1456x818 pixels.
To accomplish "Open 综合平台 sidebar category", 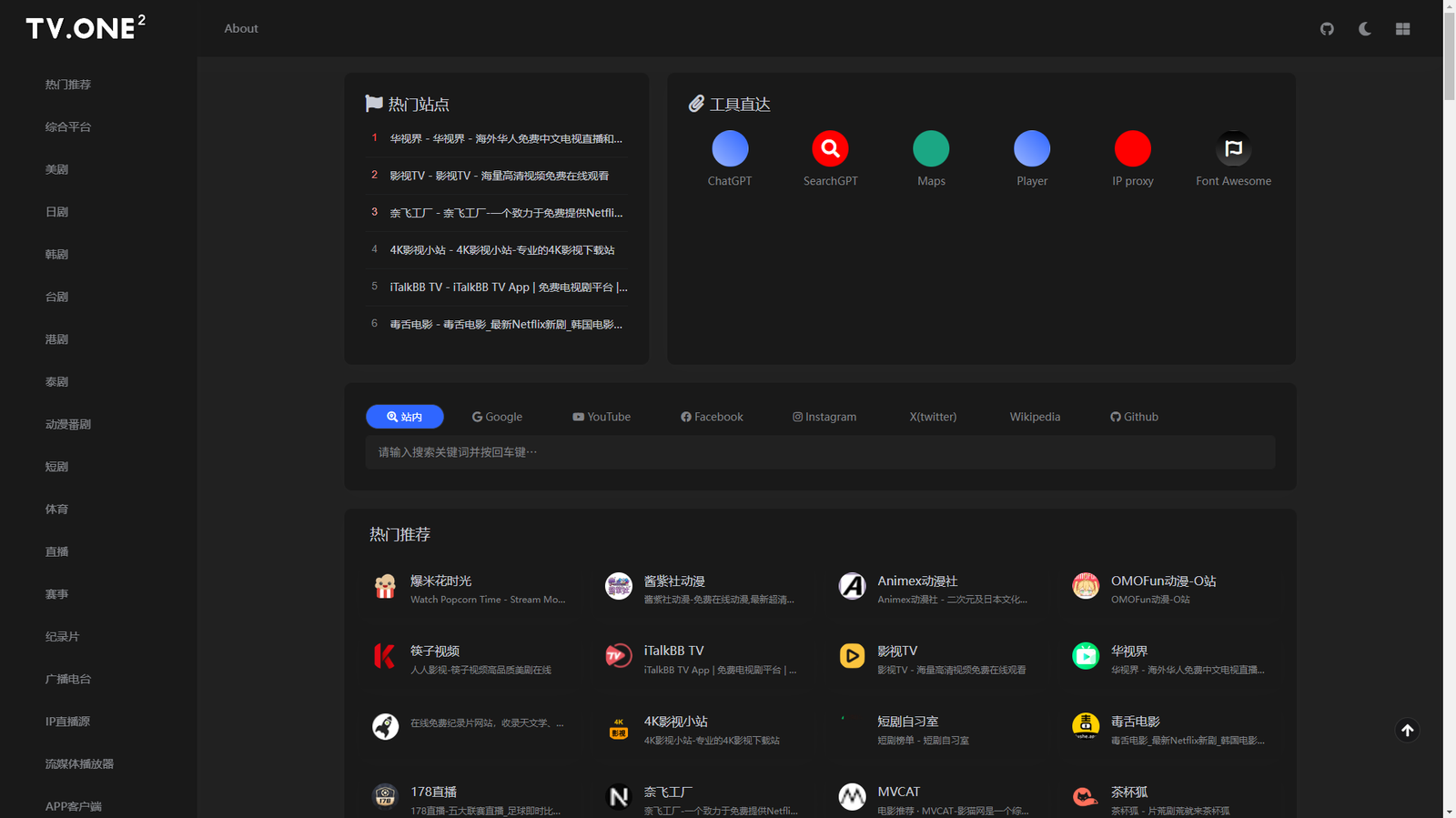I will click(68, 127).
